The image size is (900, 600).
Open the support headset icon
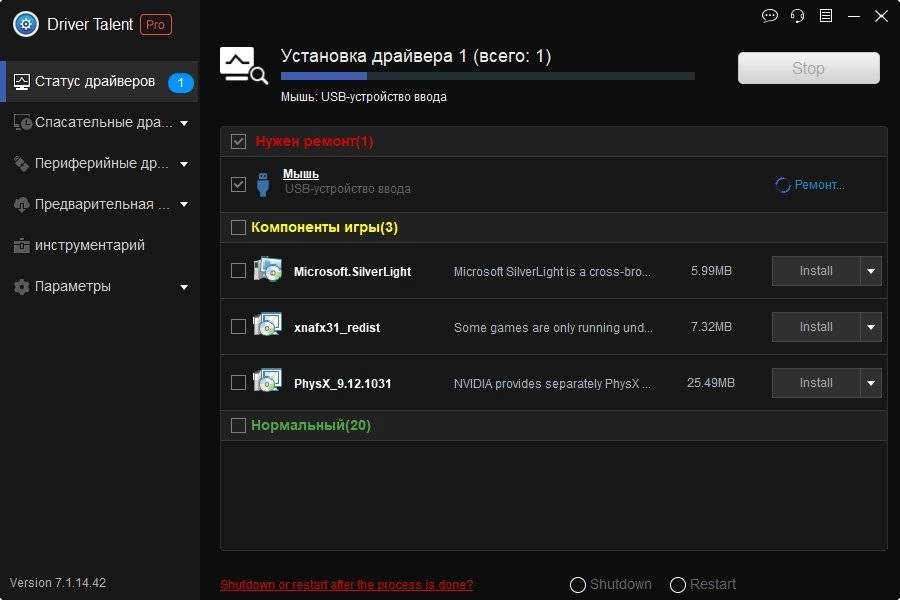tap(797, 16)
